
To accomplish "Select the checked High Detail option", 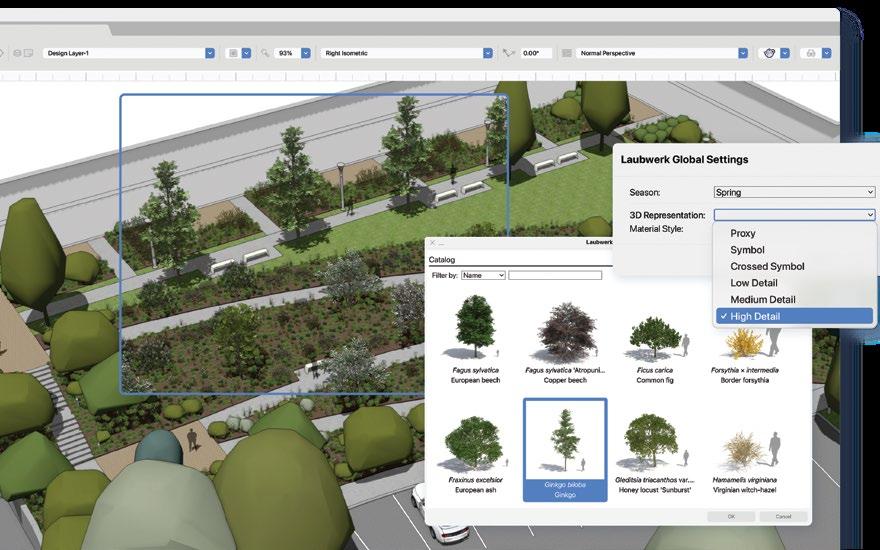I will point(794,316).
